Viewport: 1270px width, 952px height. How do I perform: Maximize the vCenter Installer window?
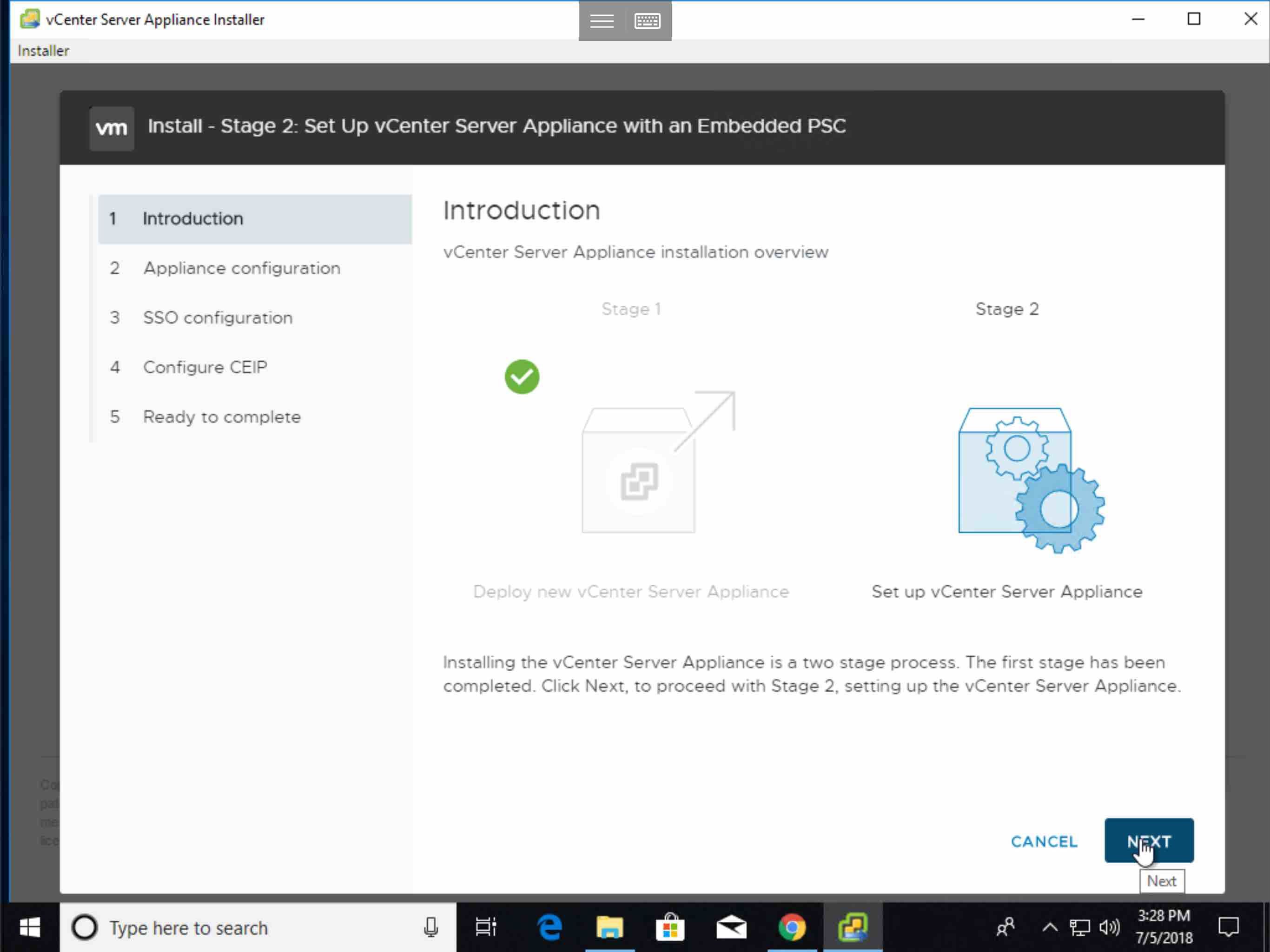[1194, 20]
